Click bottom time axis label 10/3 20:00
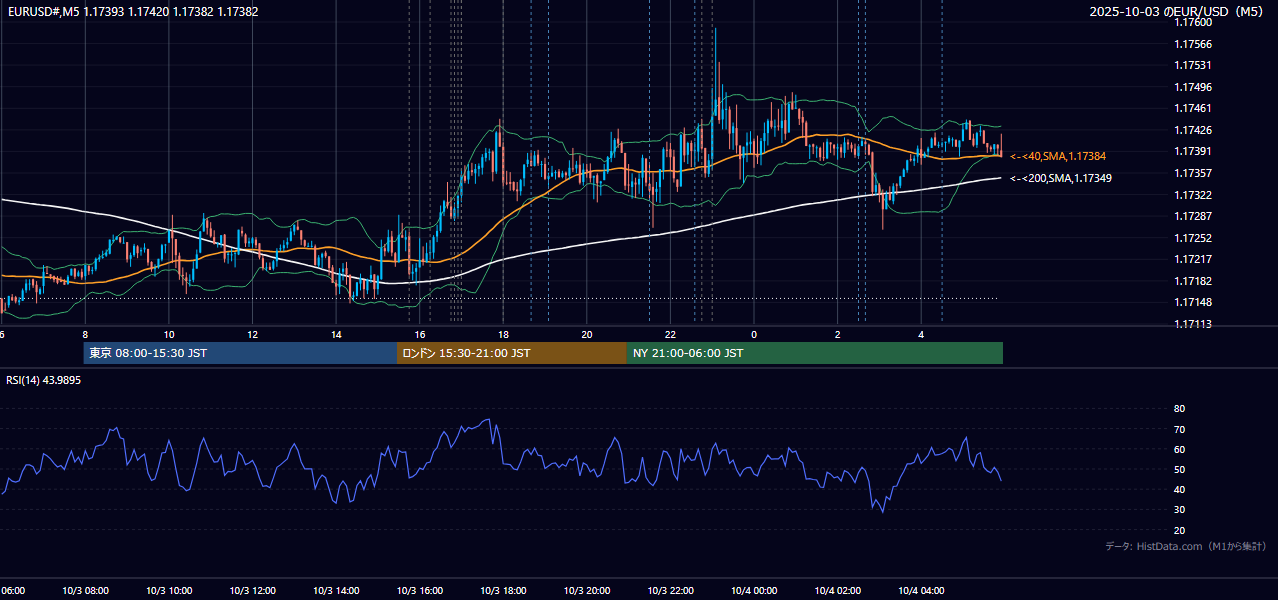1278x600 pixels. [x=587, y=591]
